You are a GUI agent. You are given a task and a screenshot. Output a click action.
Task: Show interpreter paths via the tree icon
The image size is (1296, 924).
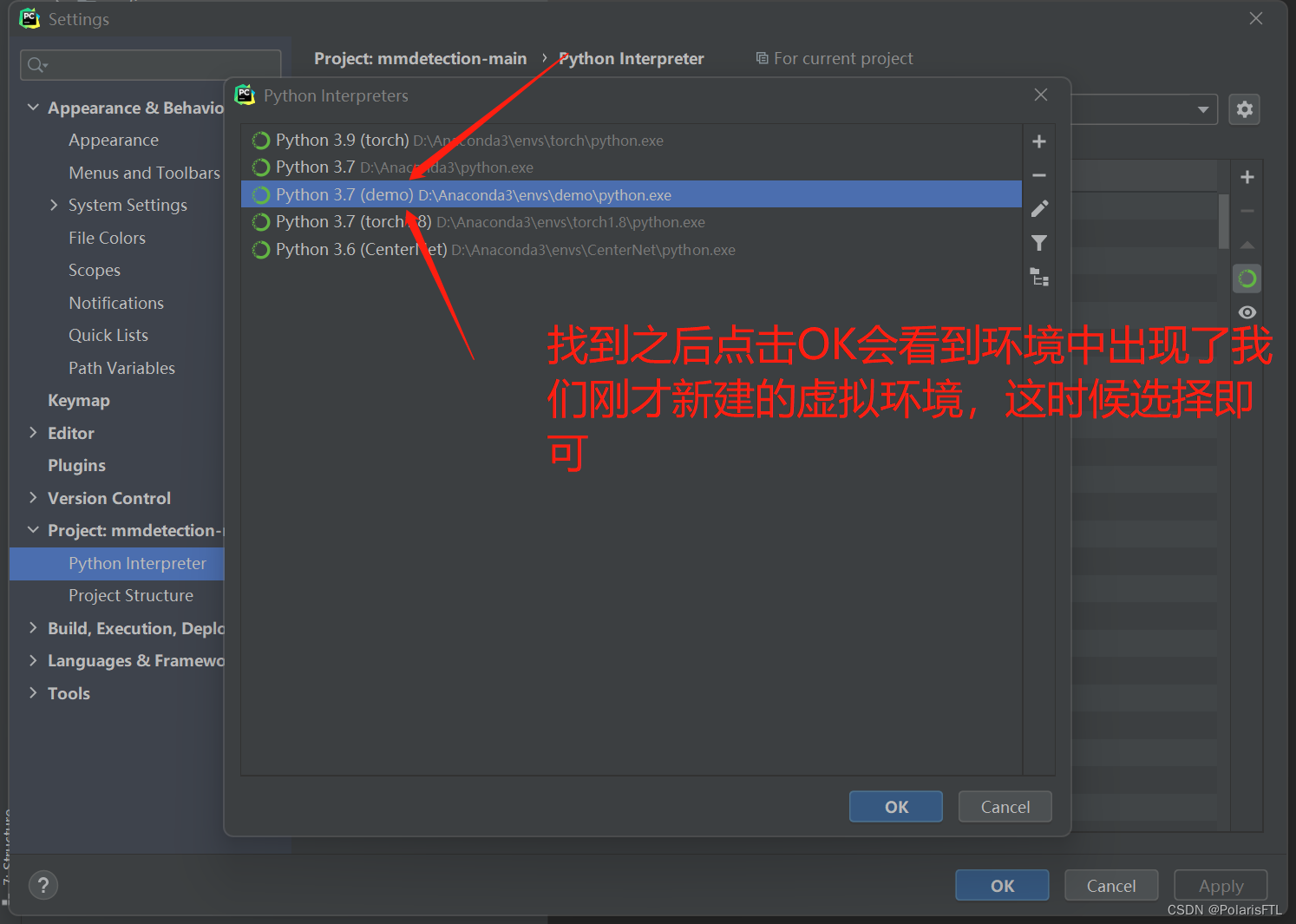coord(1038,277)
